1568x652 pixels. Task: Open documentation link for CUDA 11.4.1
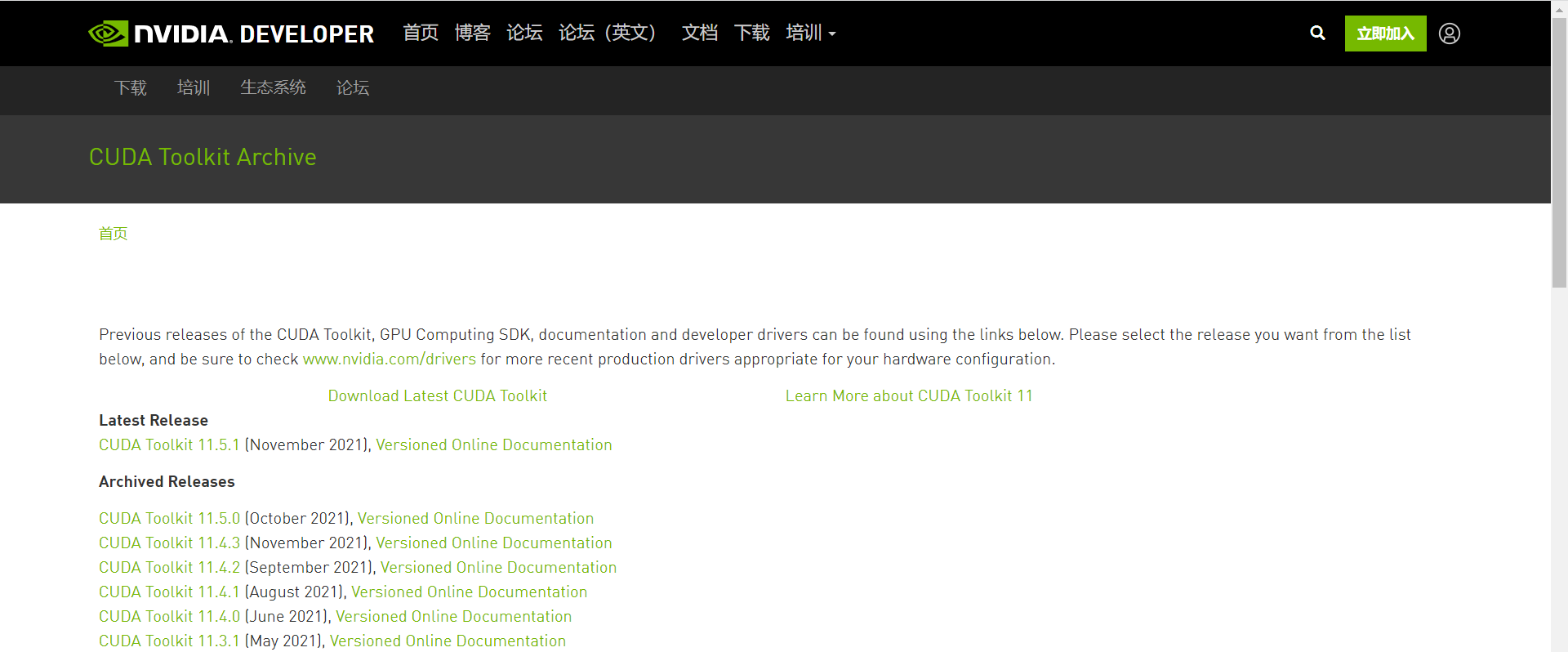click(470, 592)
